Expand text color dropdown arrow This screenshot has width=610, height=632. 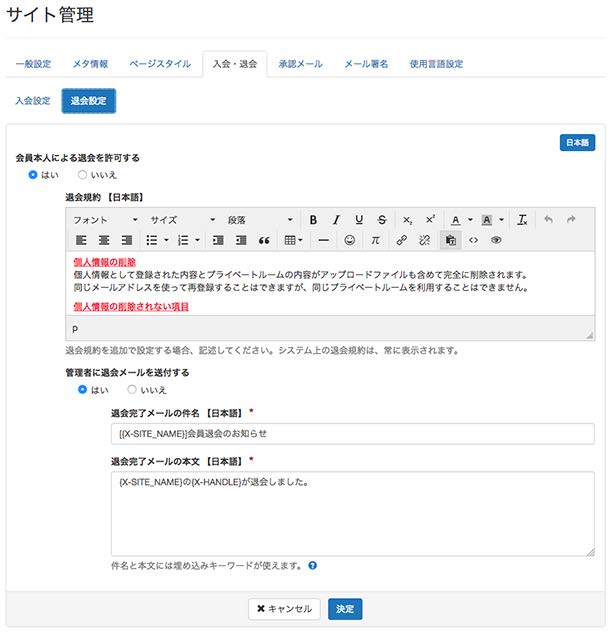click(x=470, y=220)
